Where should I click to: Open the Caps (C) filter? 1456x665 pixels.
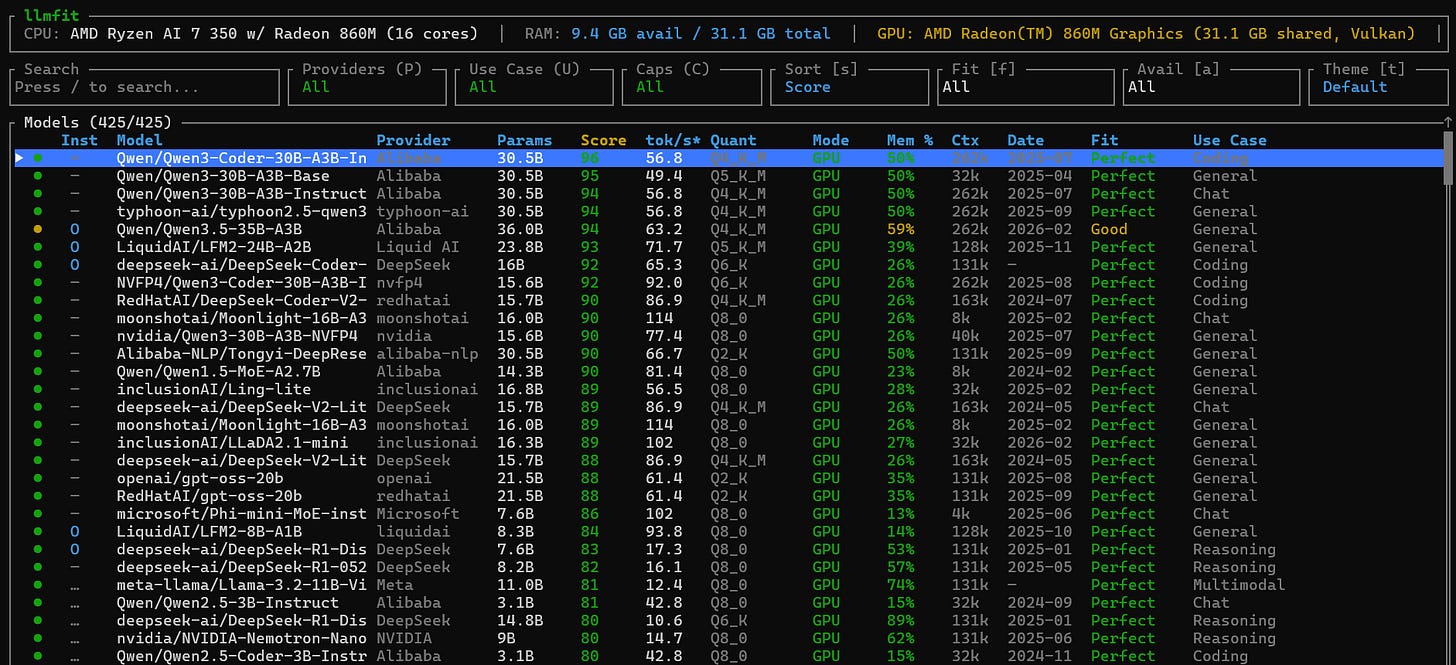click(692, 87)
